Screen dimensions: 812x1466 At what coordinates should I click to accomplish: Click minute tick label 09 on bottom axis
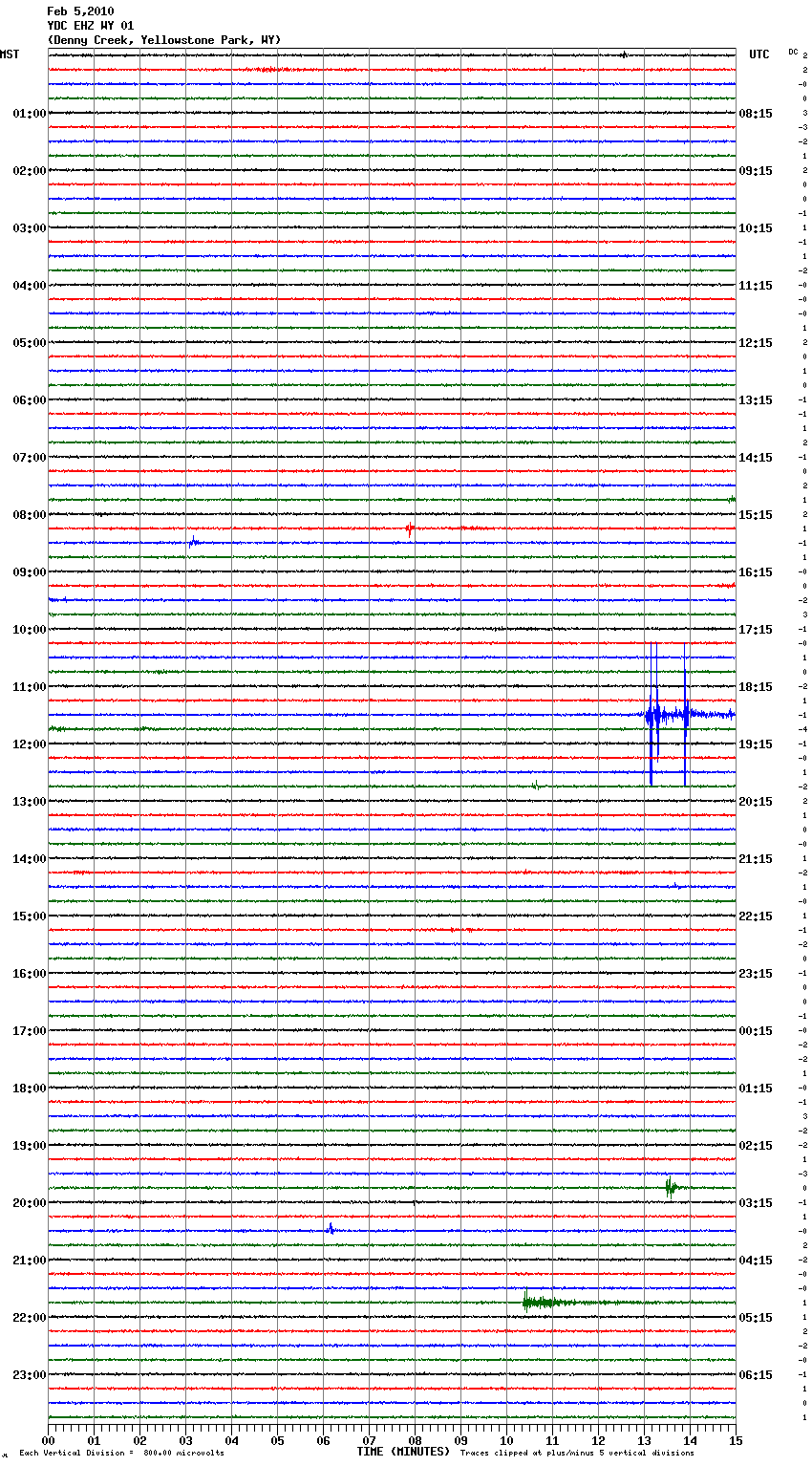pyautogui.click(x=460, y=1440)
